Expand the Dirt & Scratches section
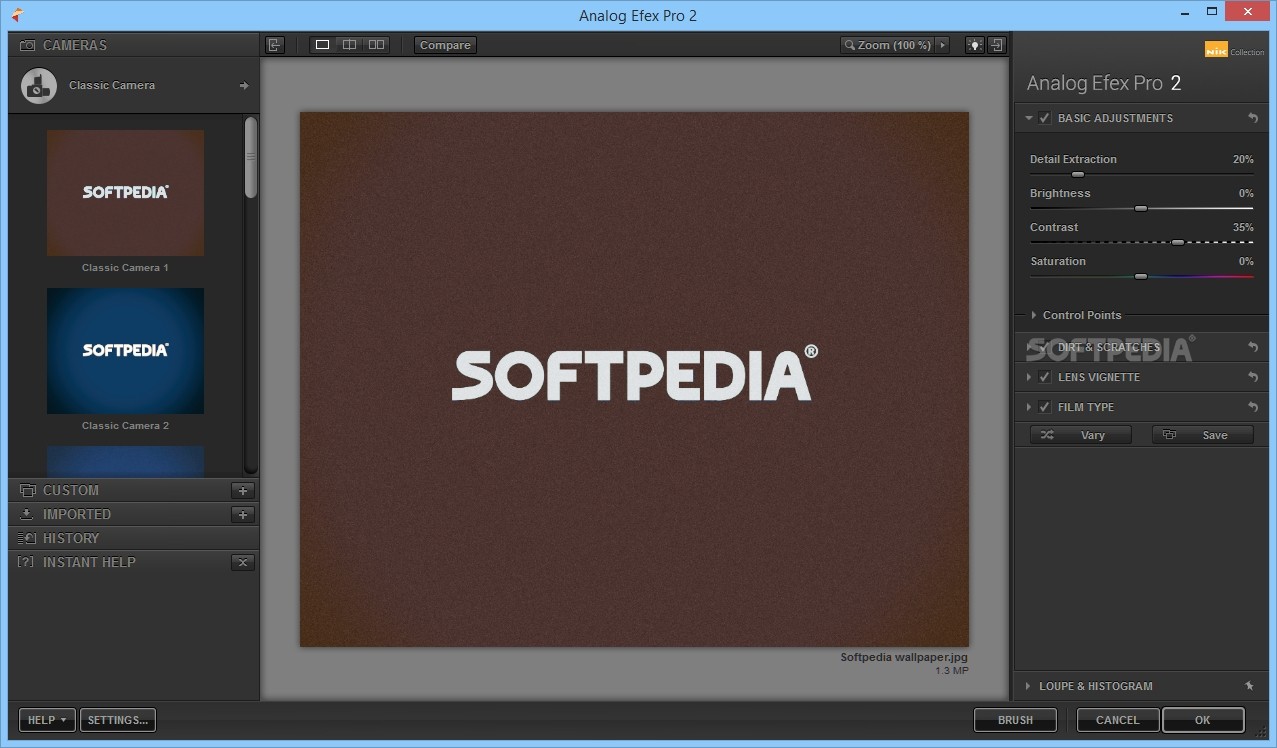The image size is (1277, 748). pyautogui.click(x=1029, y=347)
